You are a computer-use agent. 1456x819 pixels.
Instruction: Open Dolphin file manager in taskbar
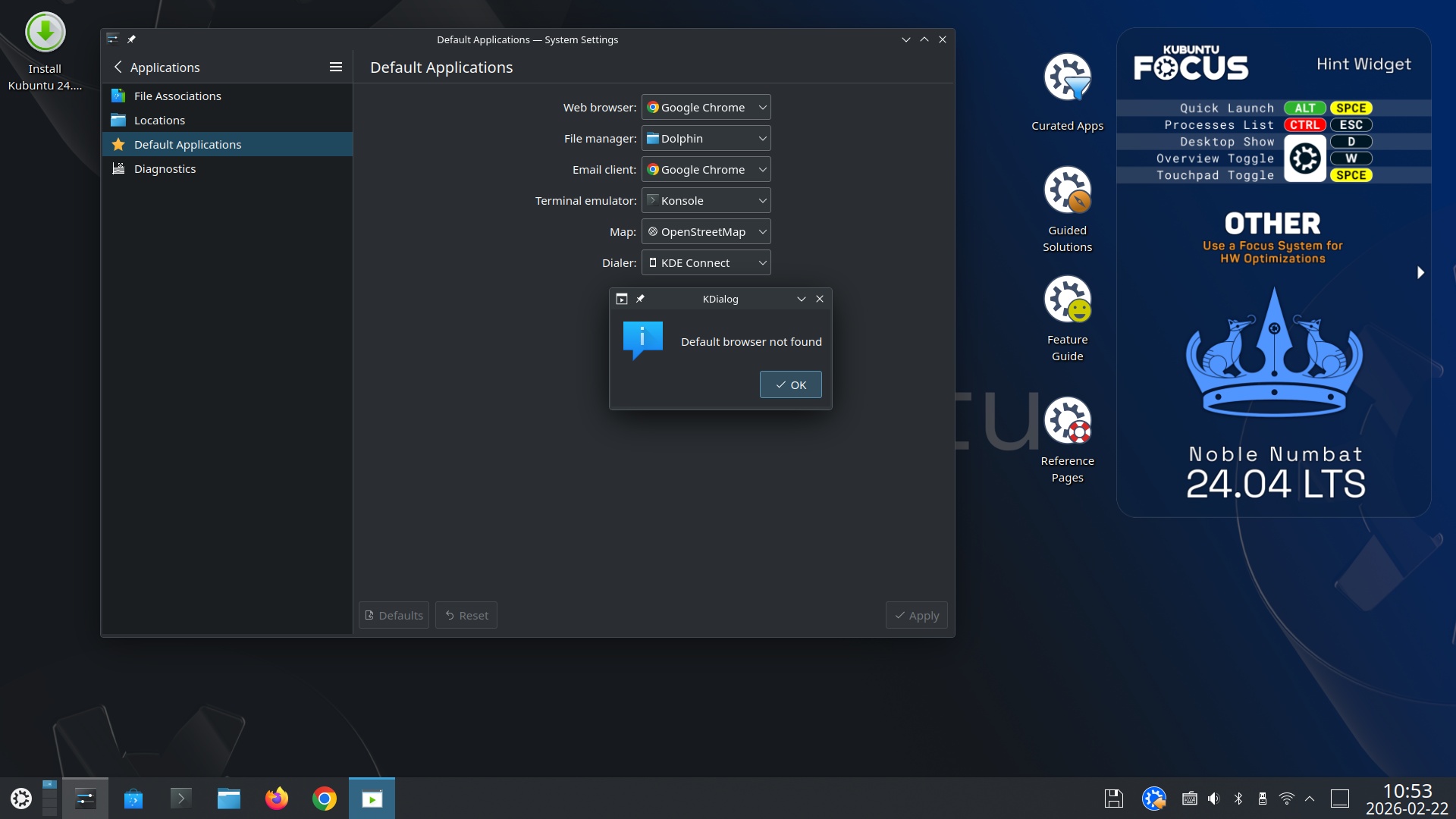pyautogui.click(x=228, y=799)
